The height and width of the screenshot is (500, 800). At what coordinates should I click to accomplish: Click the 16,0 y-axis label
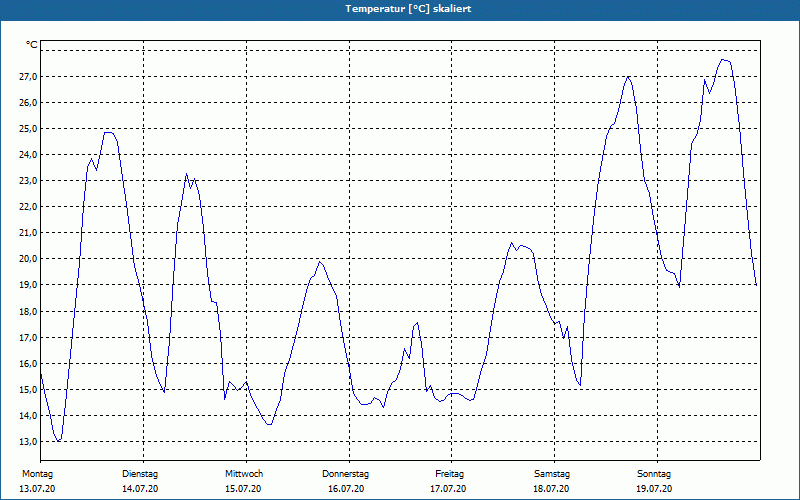click(x=28, y=363)
